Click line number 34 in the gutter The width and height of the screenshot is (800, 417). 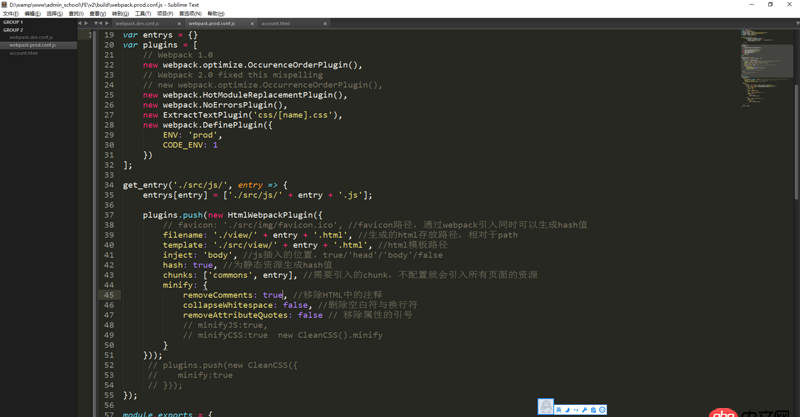(x=109, y=185)
